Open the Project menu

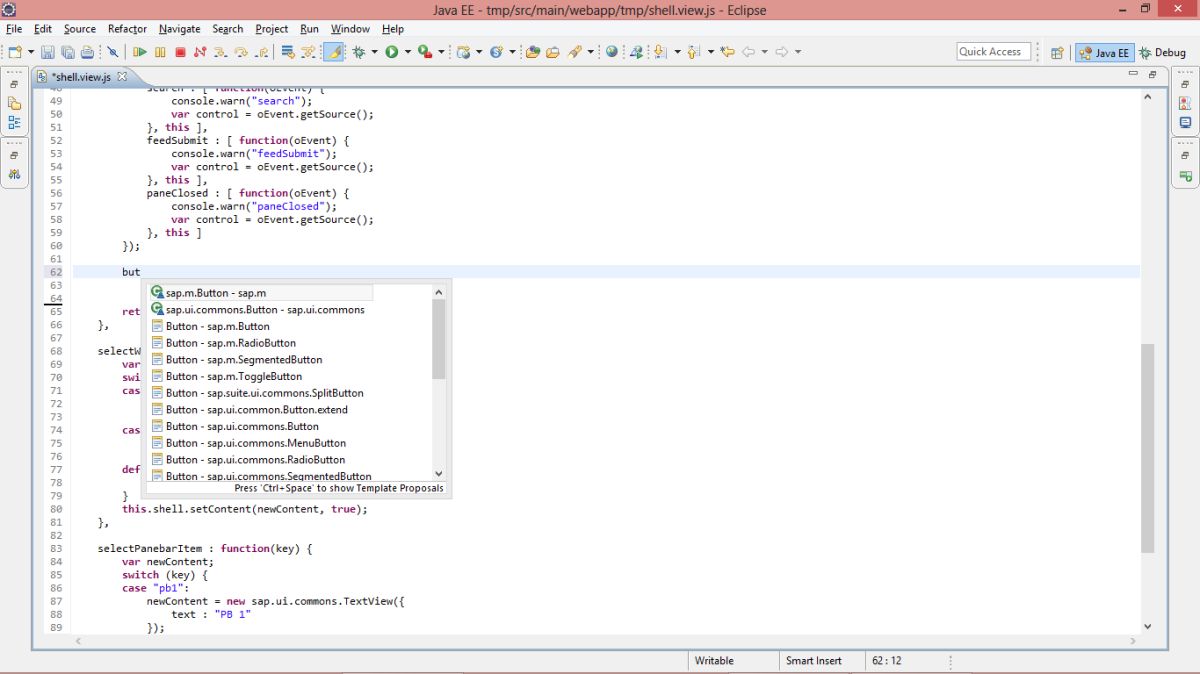[271, 29]
